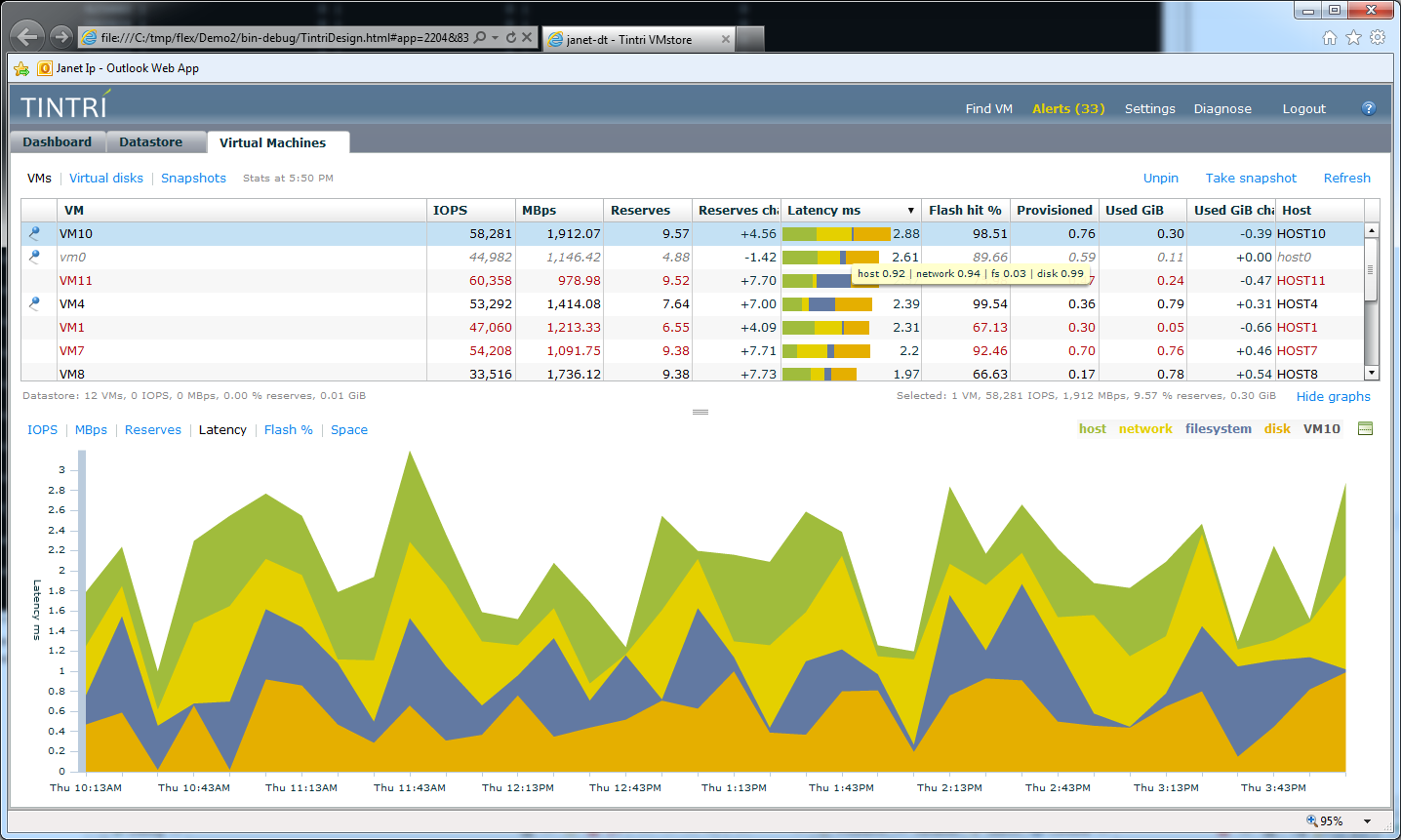Screen dimensions: 1401x840
Task: Show the MBps graph
Action: [92, 429]
